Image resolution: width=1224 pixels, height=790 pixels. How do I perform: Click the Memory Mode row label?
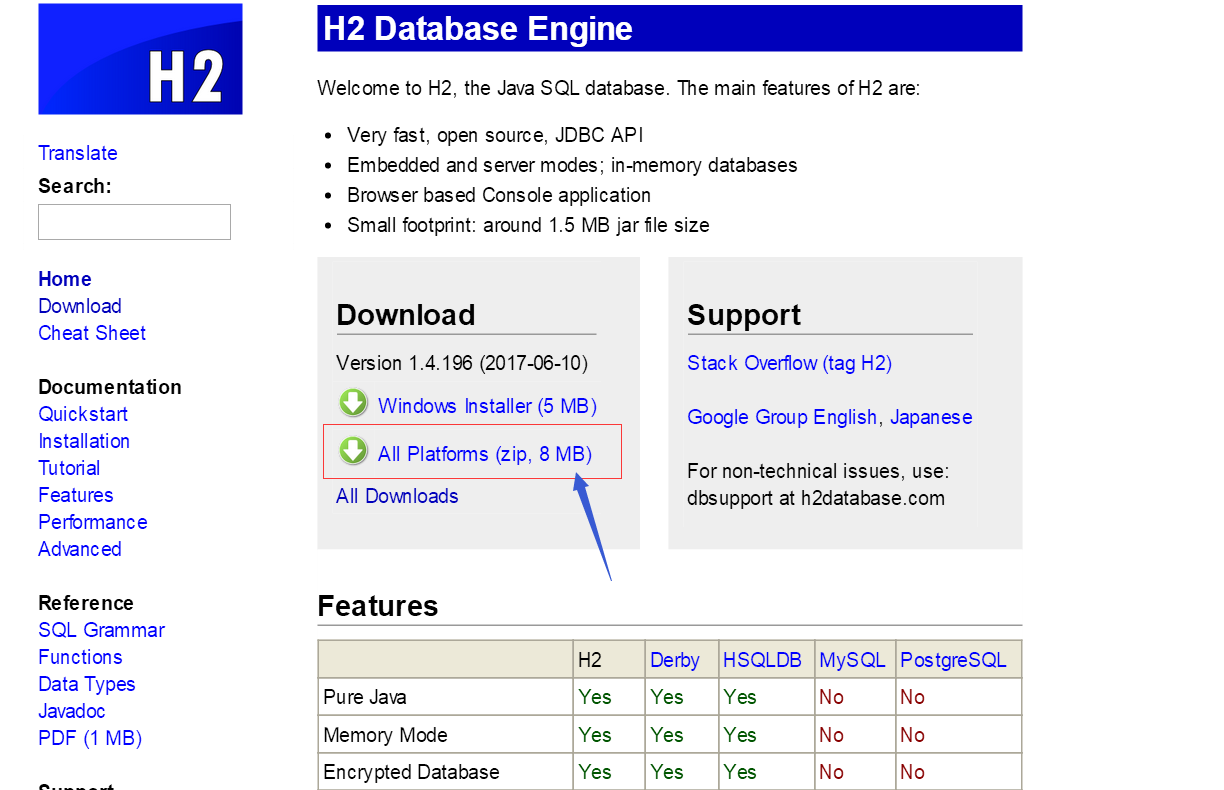pyautogui.click(x=385, y=735)
